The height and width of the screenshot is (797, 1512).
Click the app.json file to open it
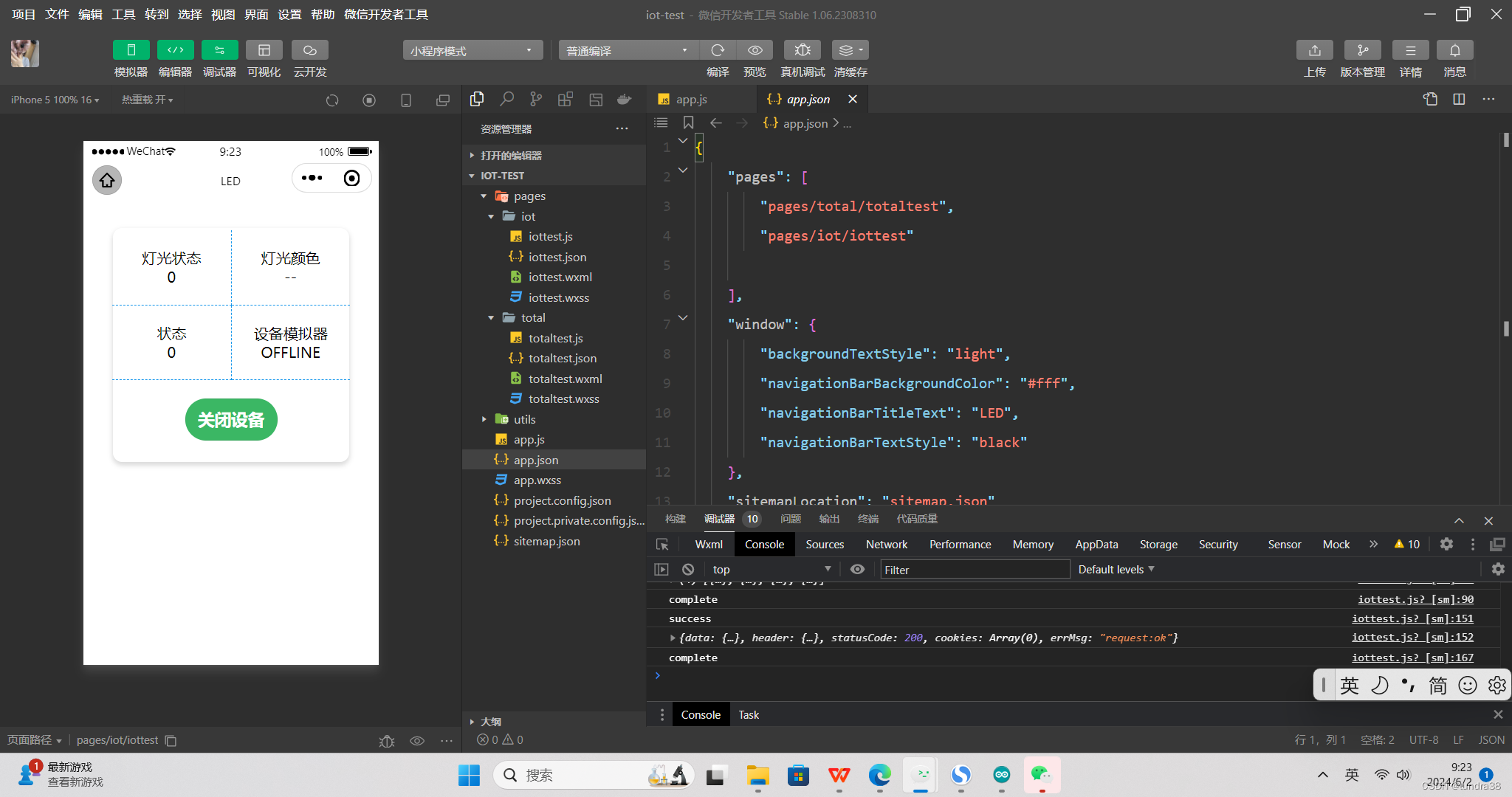pos(535,459)
